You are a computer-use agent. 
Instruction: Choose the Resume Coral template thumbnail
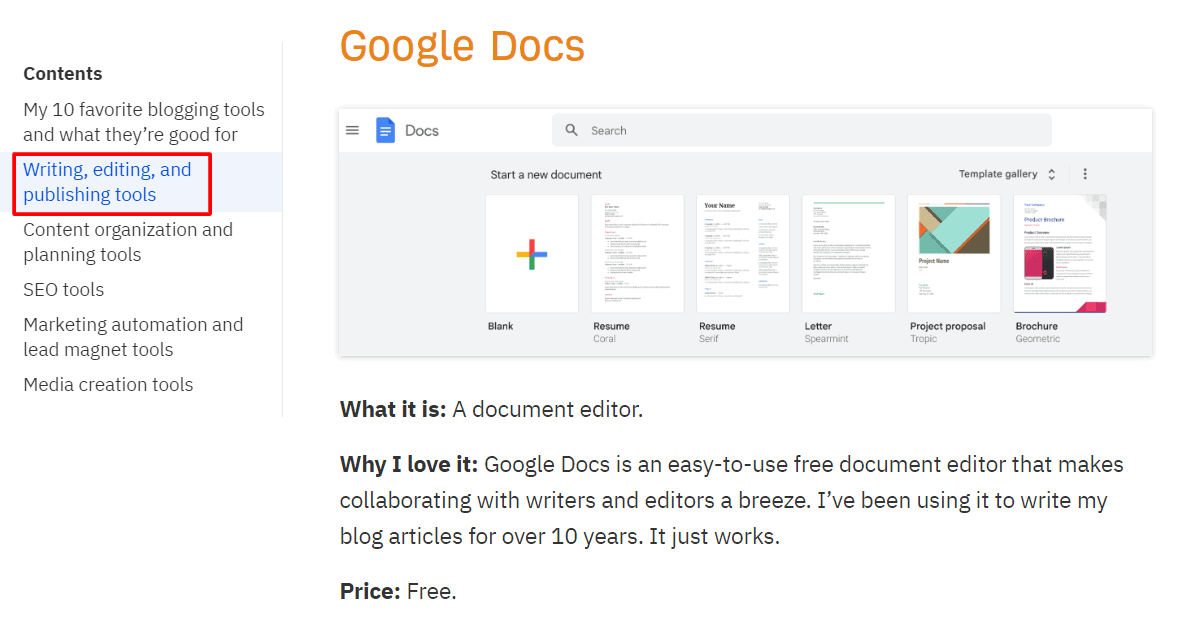pos(637,253)
